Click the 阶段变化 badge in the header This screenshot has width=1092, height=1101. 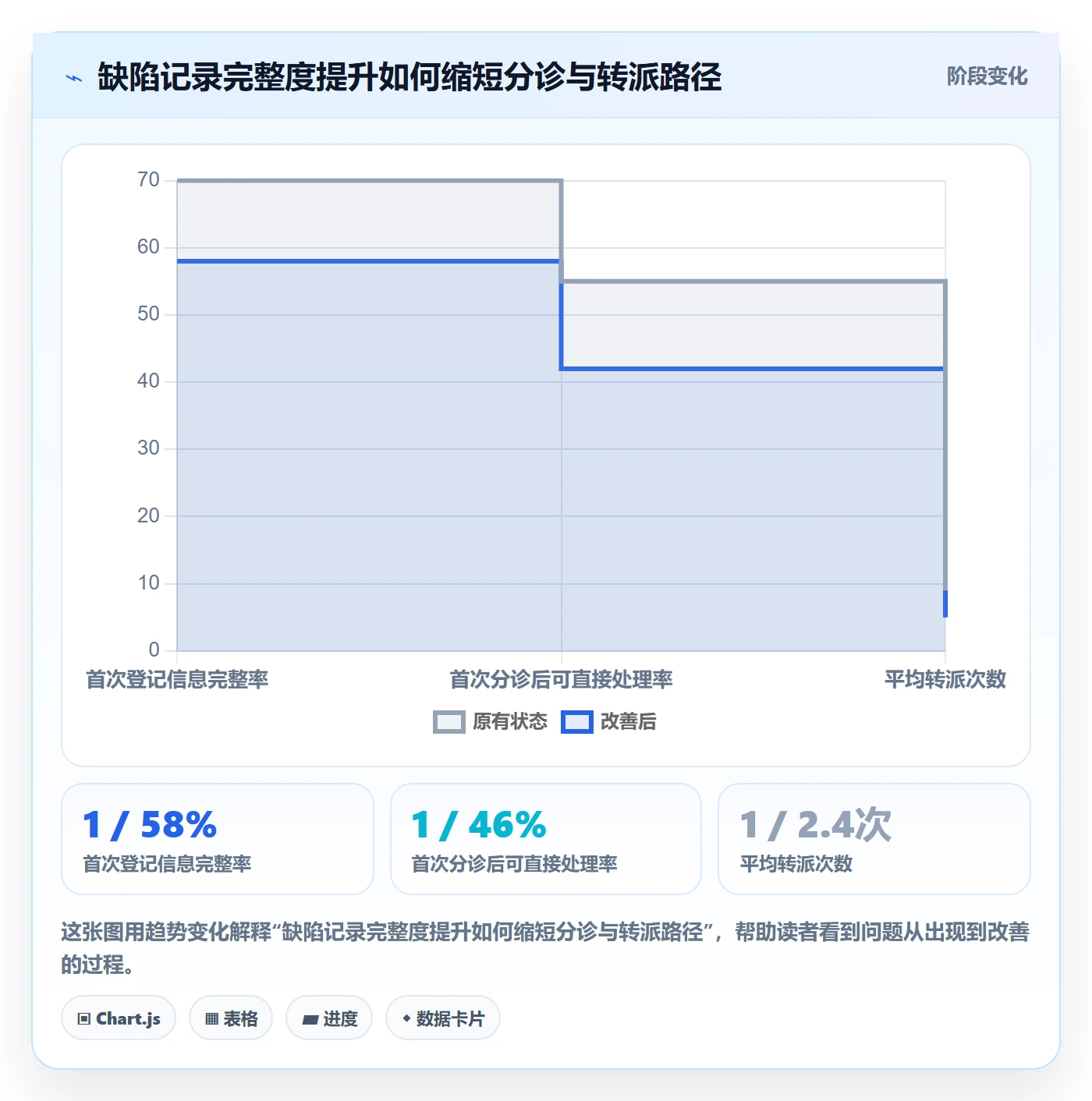[987, 76]
